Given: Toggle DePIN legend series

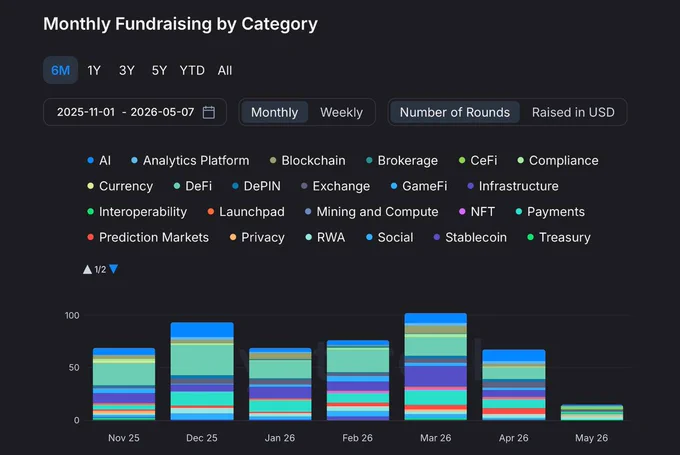Looking at the screenshot, I should point(256,186).
